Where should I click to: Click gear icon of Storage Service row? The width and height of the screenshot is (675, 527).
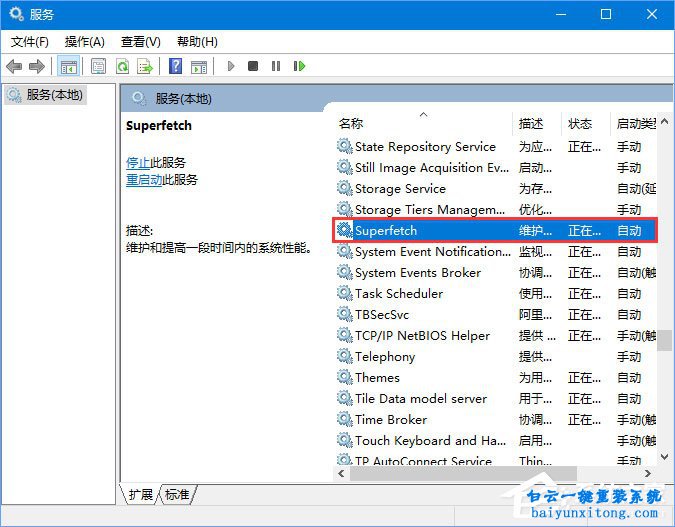(x=344, y=188)
